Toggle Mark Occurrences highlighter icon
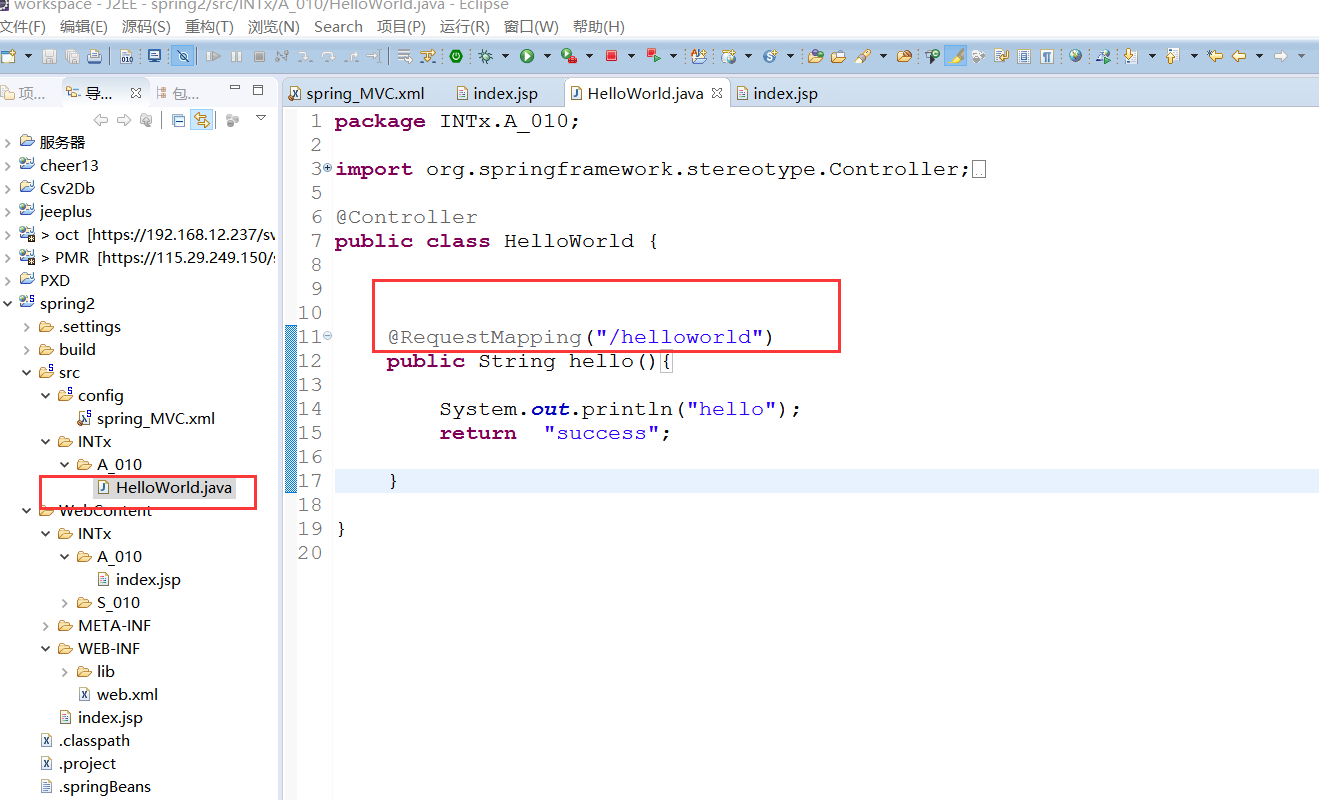This screenshot has height=800, width=1319. [x=956, y=56]
